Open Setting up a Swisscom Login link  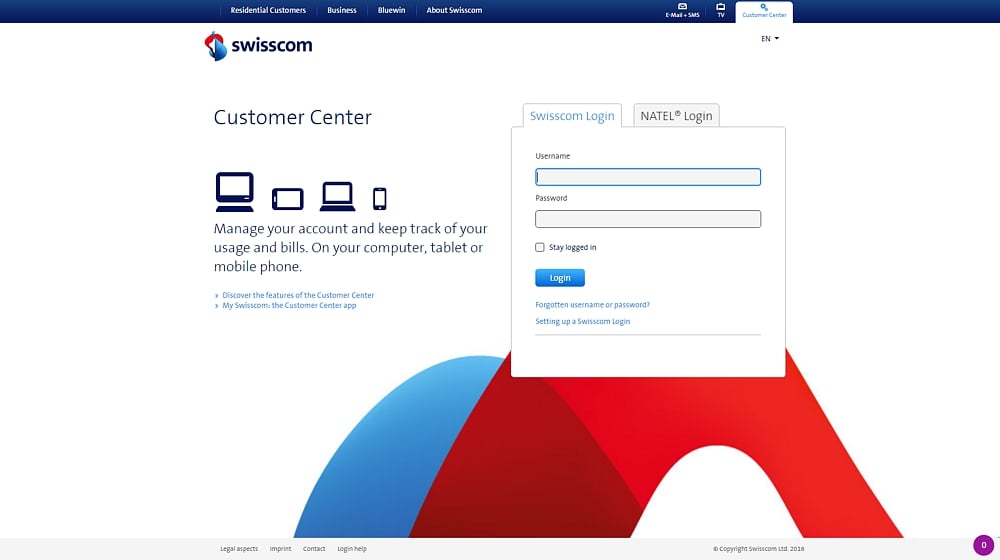click(582, 321)
